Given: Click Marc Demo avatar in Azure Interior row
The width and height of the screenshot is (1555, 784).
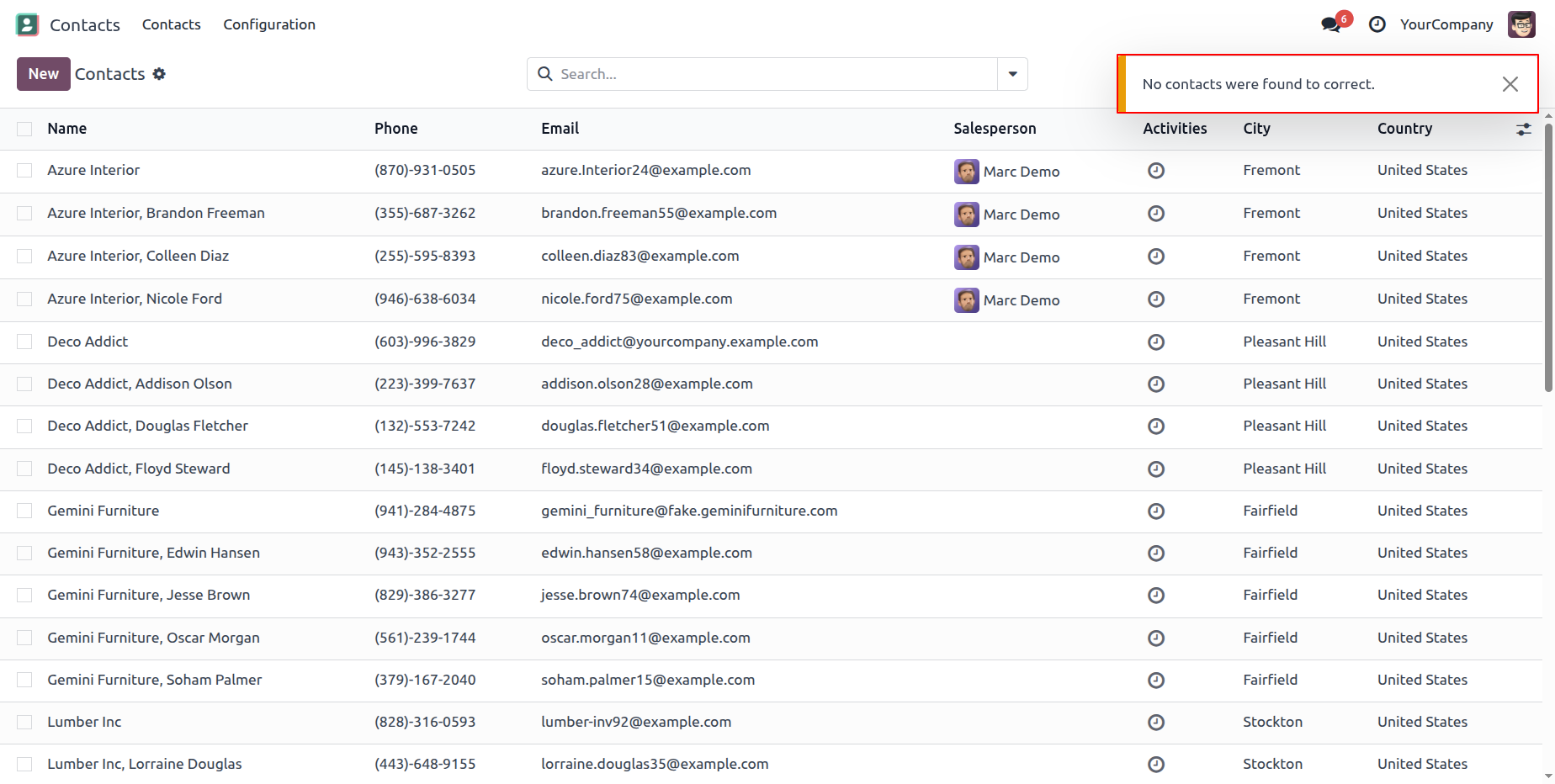Looking at the screenshot, I should pyautogui.click(x=966, y=172).
